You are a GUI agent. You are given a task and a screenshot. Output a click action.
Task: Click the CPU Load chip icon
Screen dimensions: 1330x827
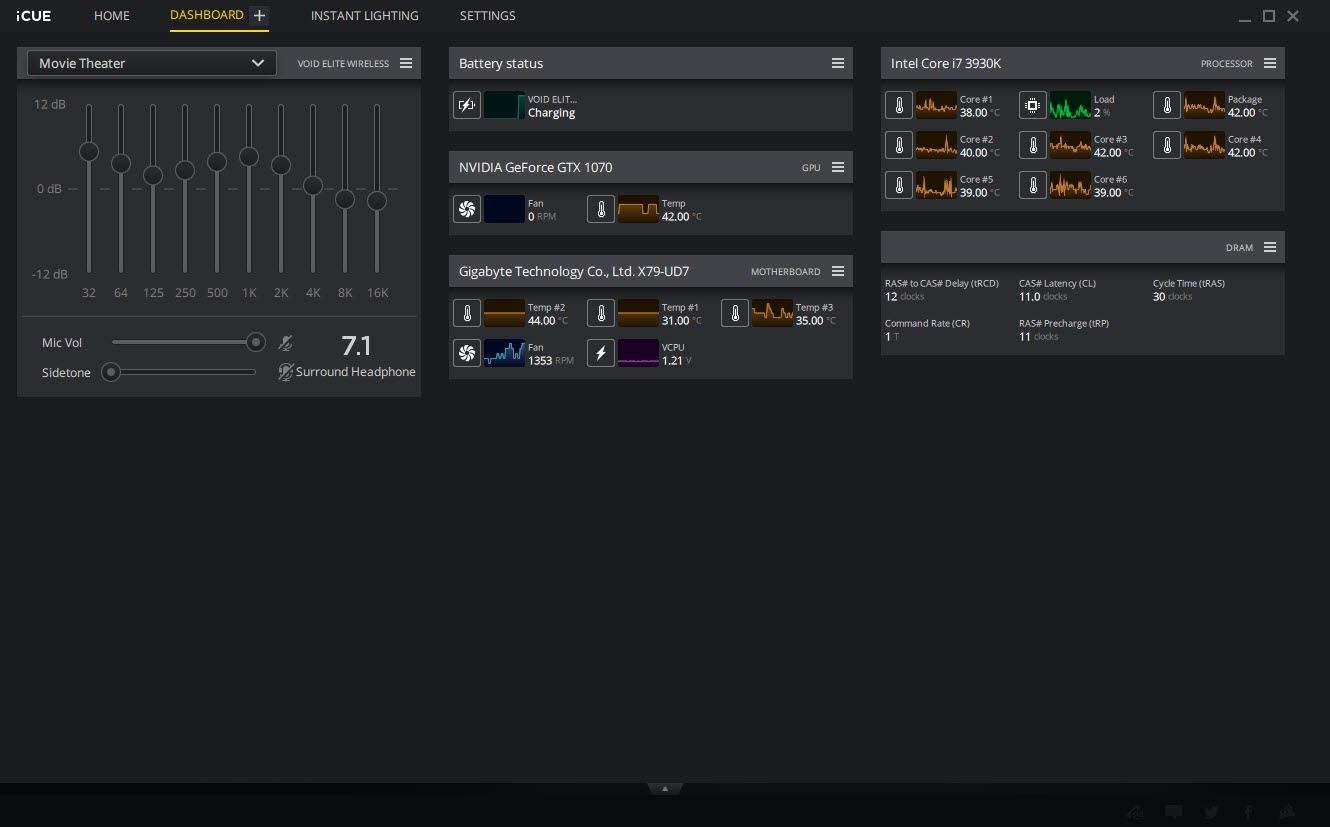(1032, 105)
